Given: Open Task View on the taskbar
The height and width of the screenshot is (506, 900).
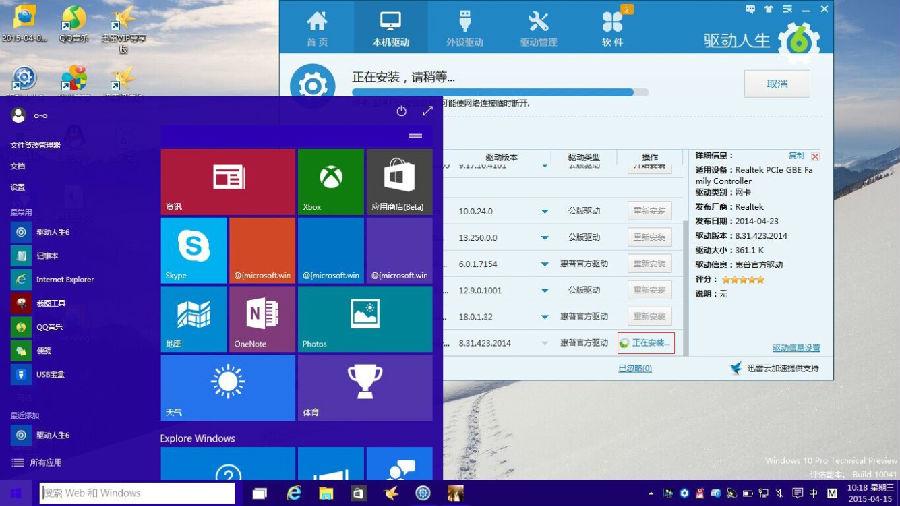Looking at the screenshot, I should (260, 493).
